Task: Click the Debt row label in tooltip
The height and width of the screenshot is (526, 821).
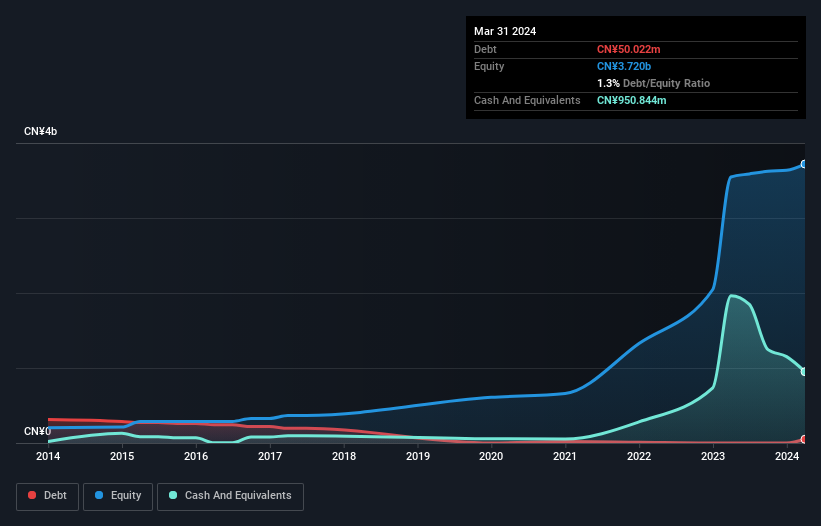Action: (485, 49)
